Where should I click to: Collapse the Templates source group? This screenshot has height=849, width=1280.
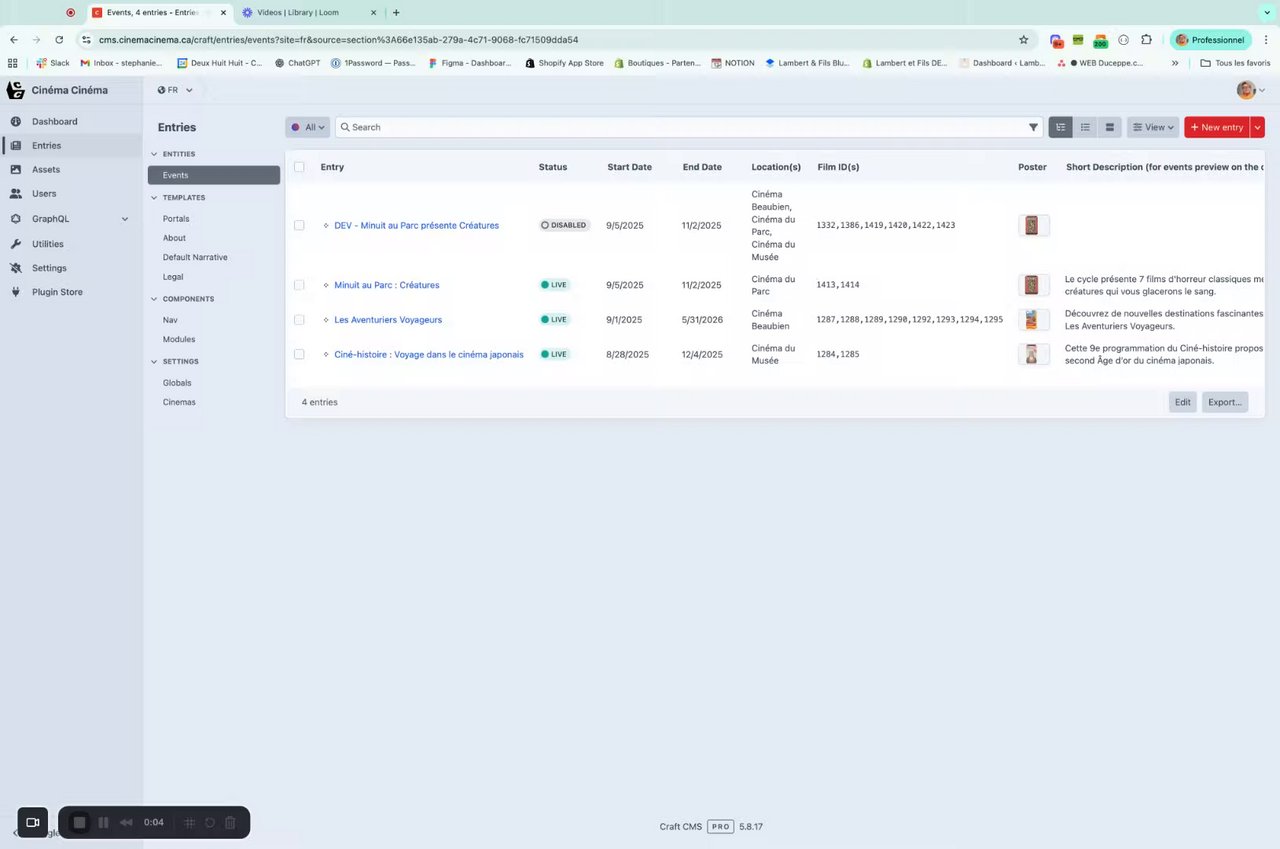[154, 198]
